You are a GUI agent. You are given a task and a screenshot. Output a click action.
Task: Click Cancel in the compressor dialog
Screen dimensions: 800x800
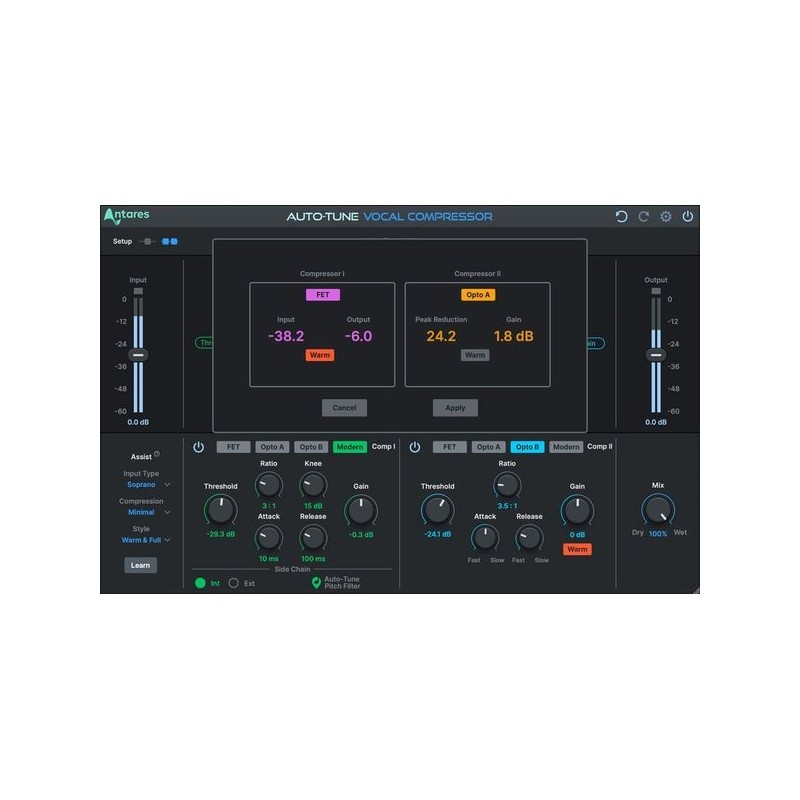pyautogui.click(x=345, y=407)
